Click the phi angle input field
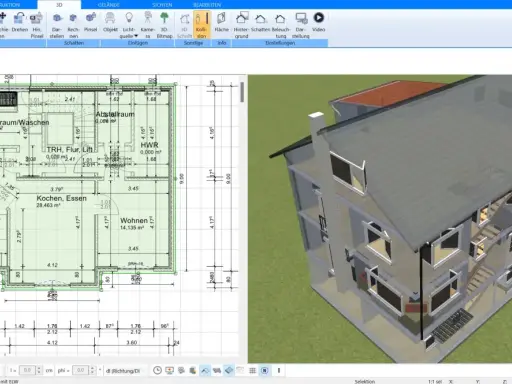 click(x=80, y=370)
